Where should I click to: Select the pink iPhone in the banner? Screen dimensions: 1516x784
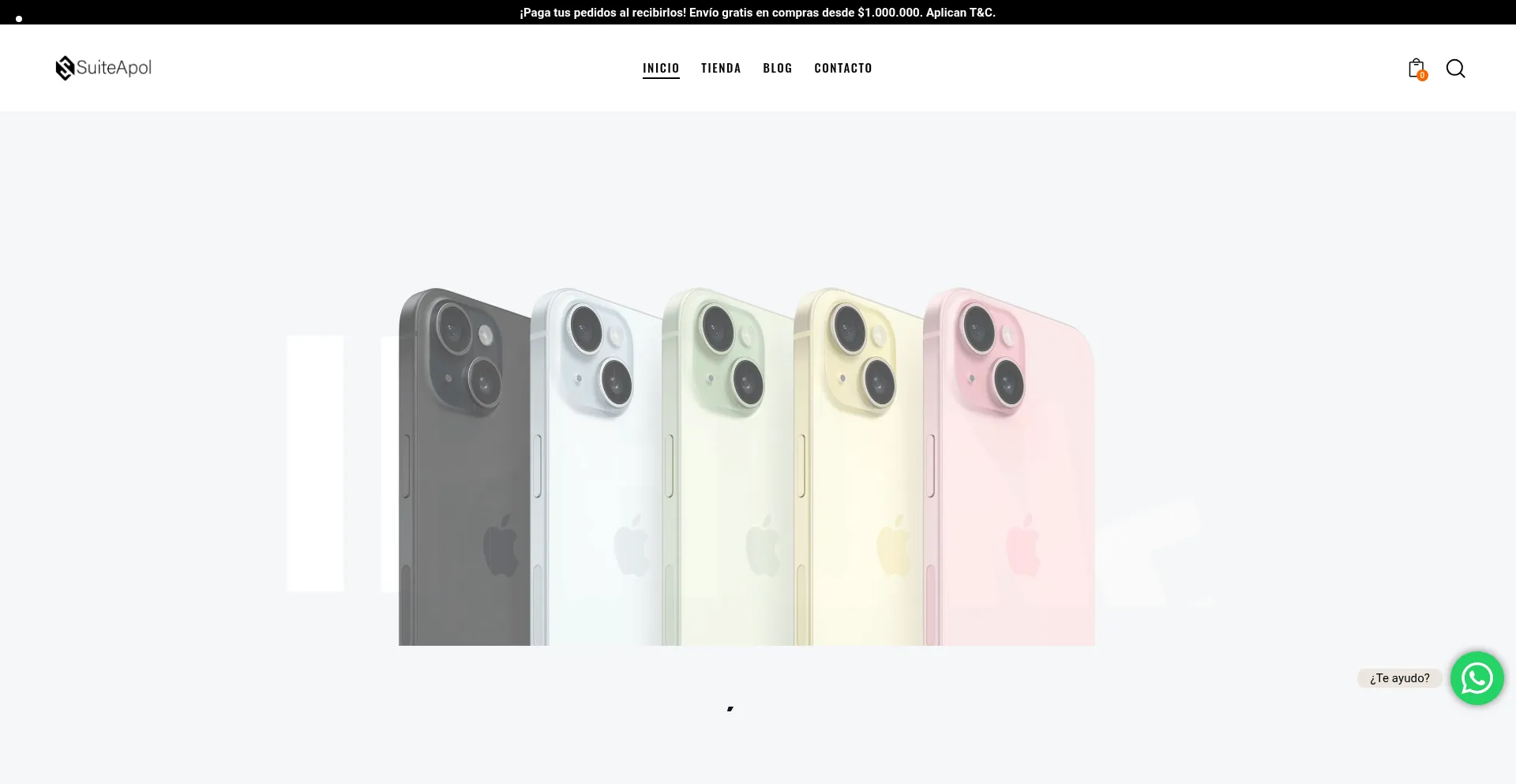click(x=1009, y=466)
